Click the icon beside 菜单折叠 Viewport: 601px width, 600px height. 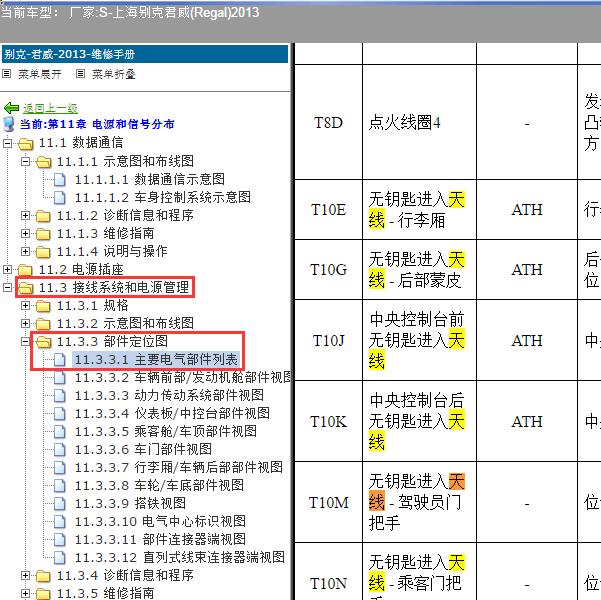pyautogui.click(x=80, y=74)
